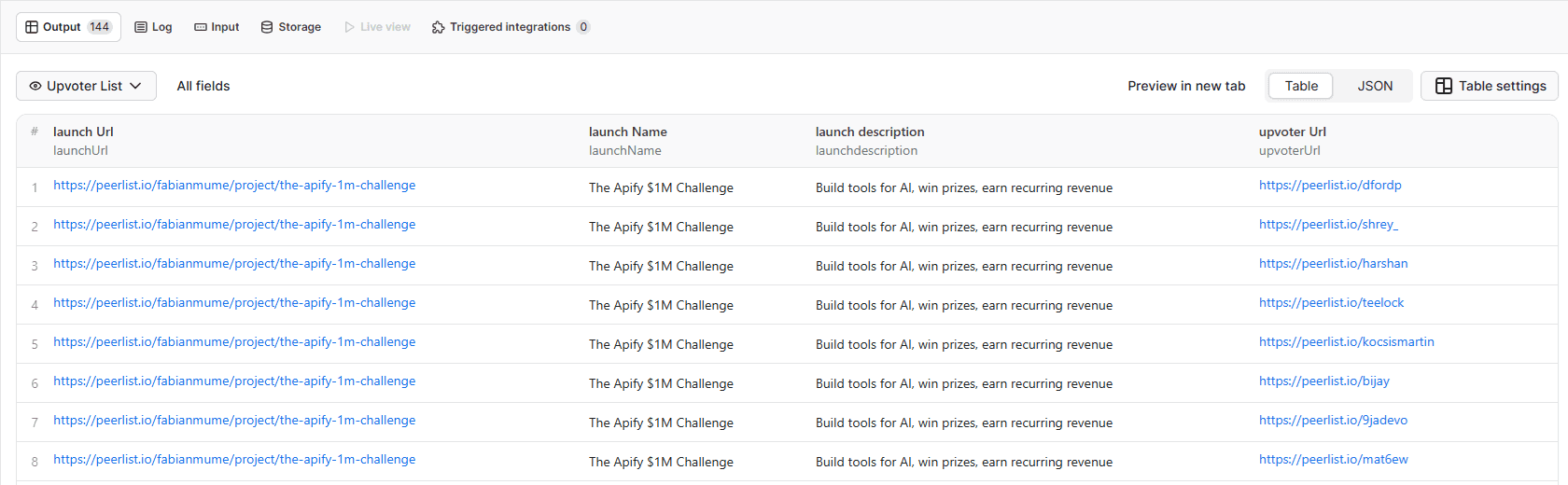
Task: Open the launch URL in row 1
Action: click(x=234, y=186)
